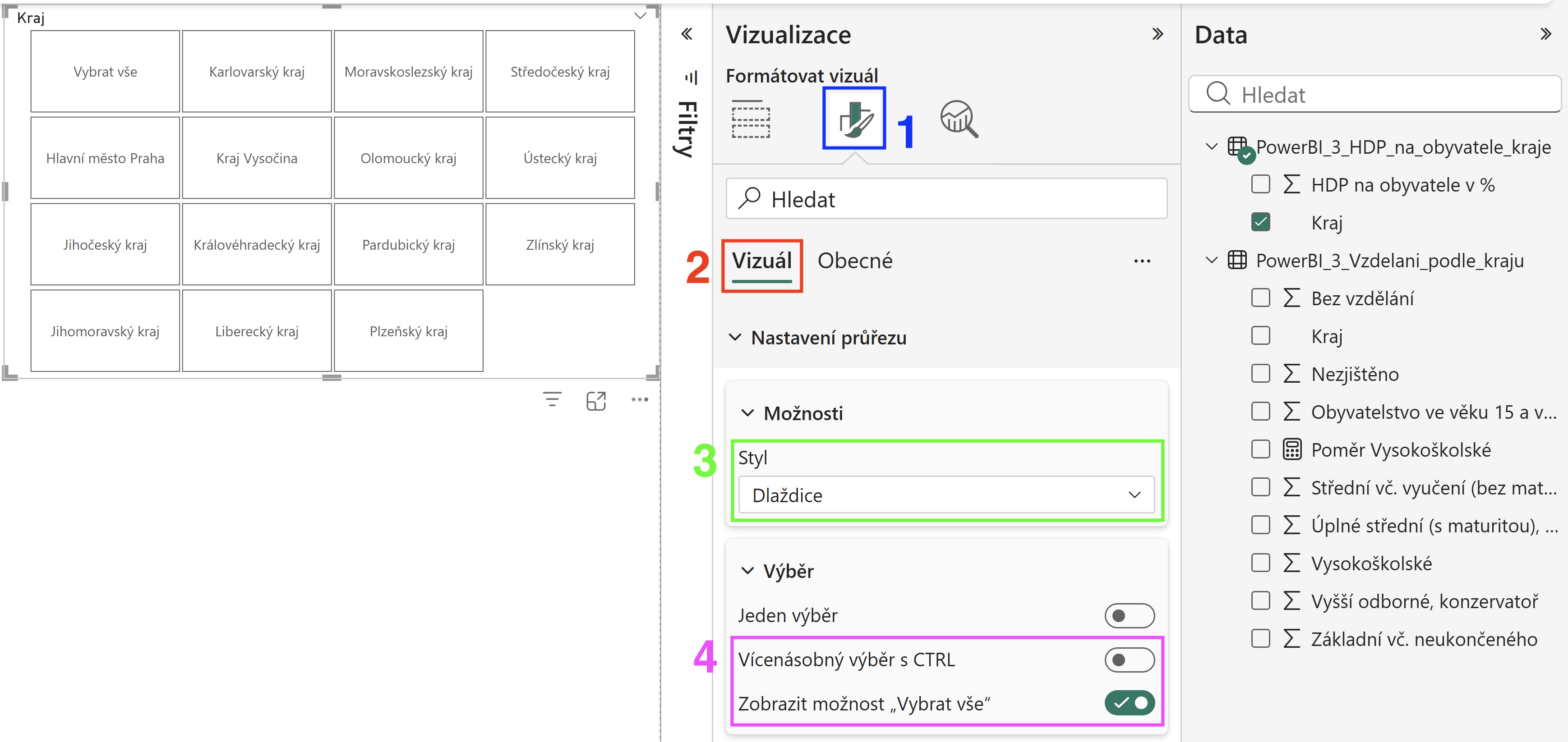Select the Vybrat vše tile
Viewport: 1568px width, 742px height.
pos(105,72)
